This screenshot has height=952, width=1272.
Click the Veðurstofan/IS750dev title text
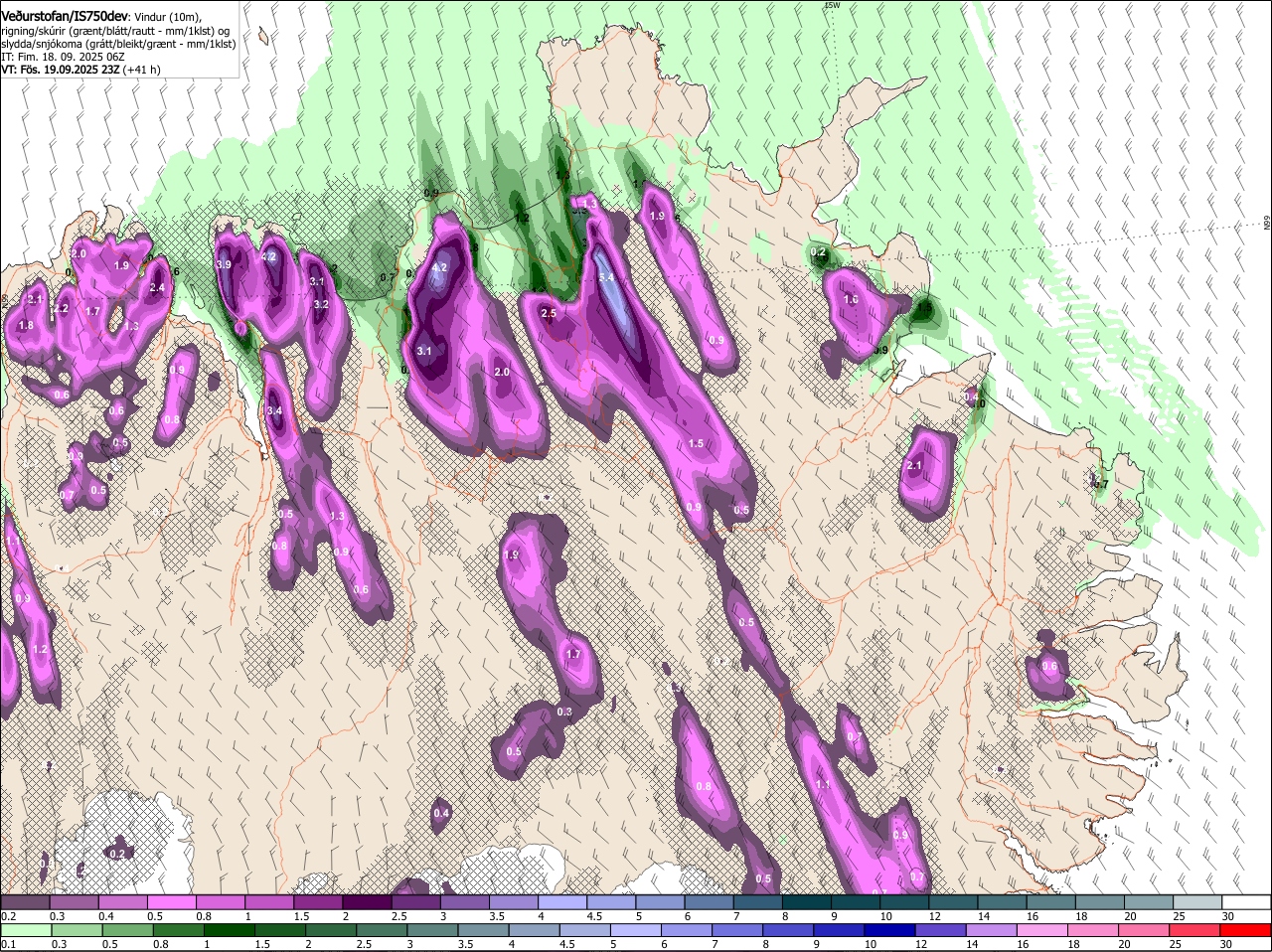tap(64, 17)
